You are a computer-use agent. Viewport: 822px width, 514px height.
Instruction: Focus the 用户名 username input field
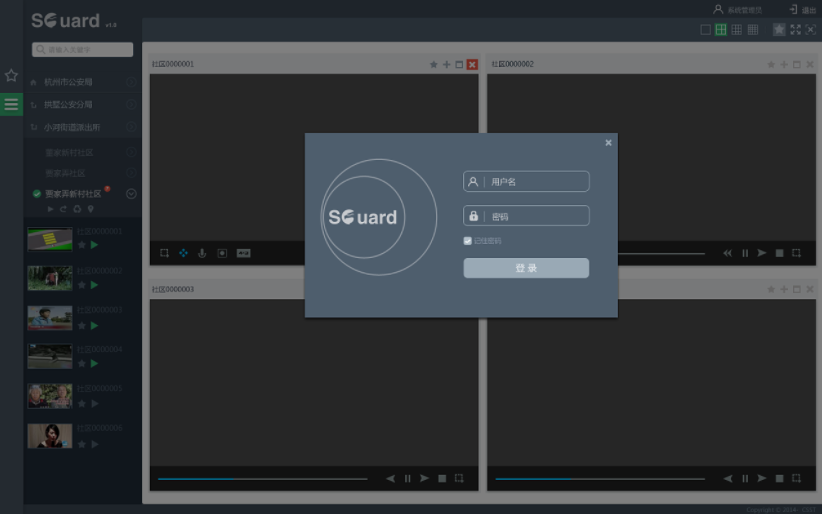tap(535, 182)
